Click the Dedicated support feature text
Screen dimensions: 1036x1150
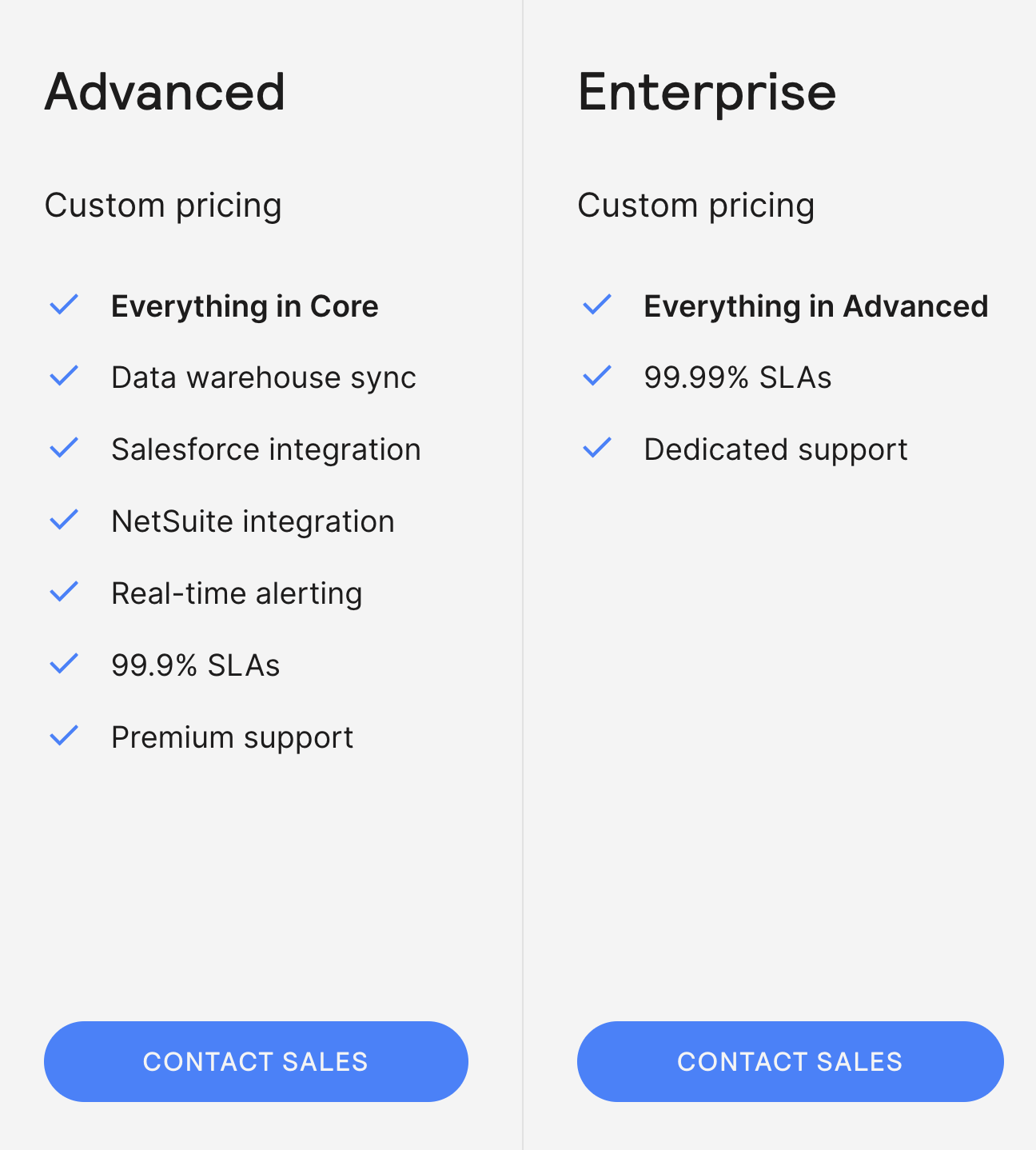775,449
